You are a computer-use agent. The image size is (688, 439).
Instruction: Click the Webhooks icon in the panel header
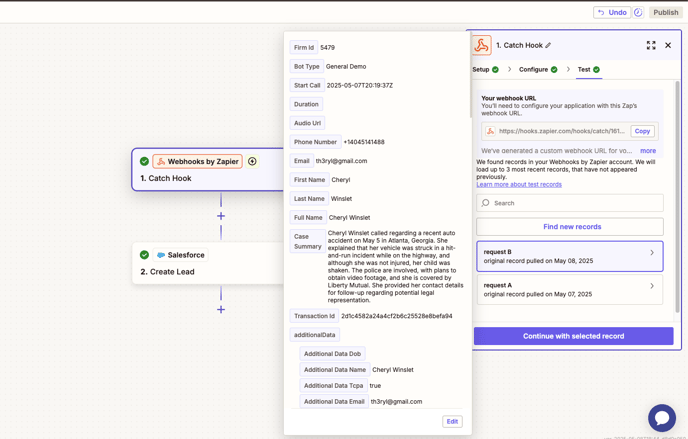pyautogui.click(x=482, y=46)
